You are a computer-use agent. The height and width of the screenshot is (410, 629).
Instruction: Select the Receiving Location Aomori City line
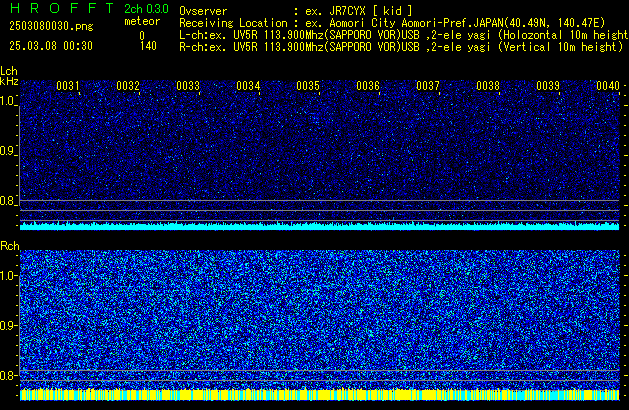coord(392,23)
